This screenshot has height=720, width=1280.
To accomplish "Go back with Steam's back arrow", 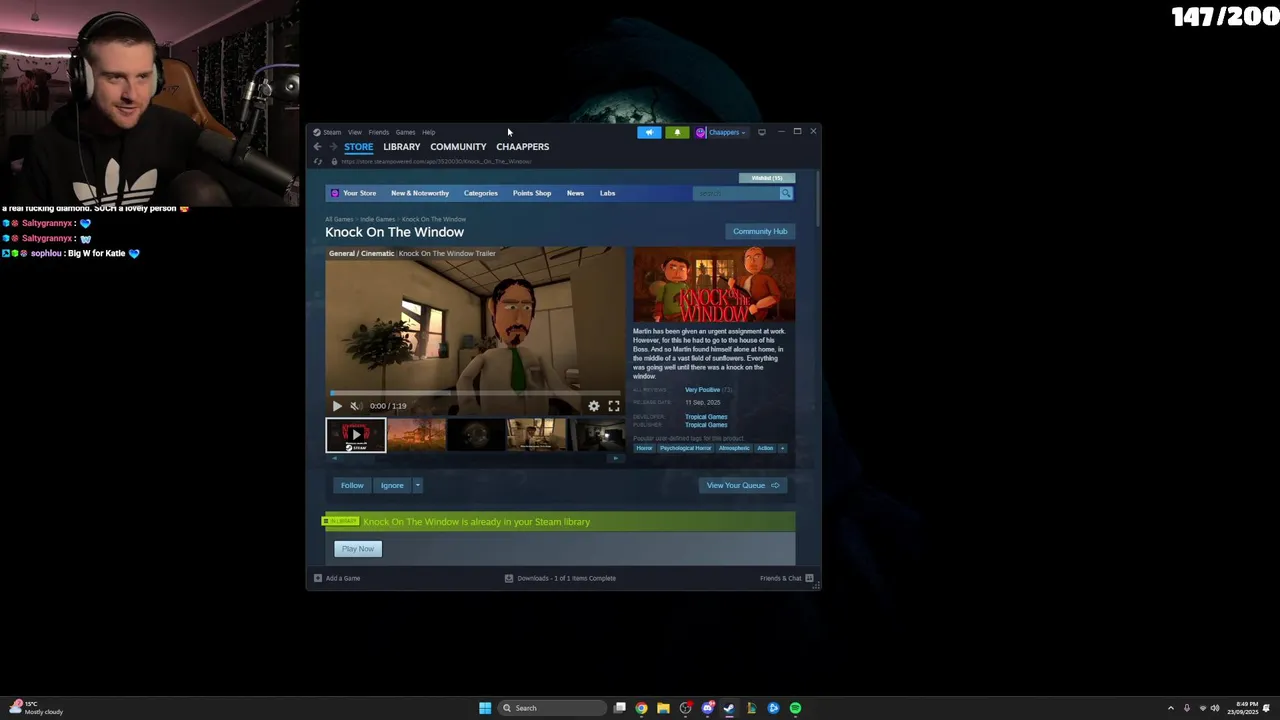I will (317, 147).
